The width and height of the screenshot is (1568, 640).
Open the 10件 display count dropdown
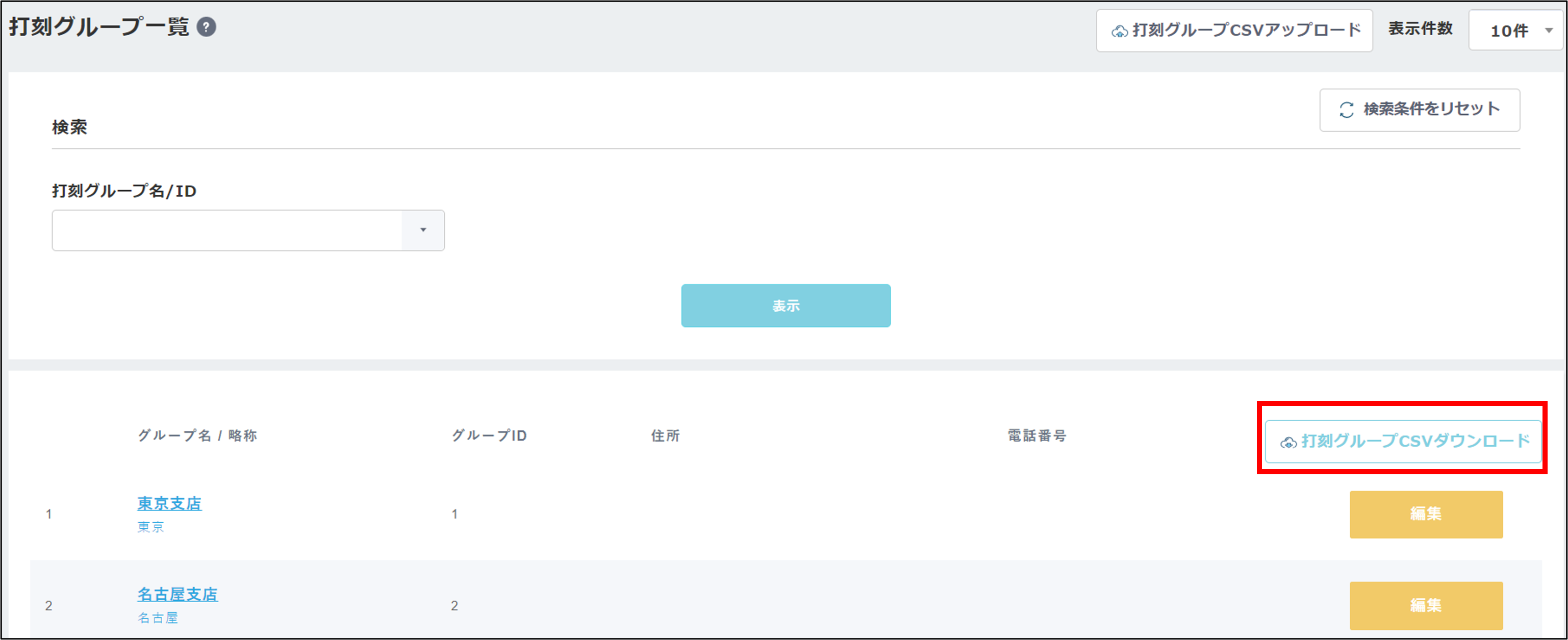click(1515, 31)
